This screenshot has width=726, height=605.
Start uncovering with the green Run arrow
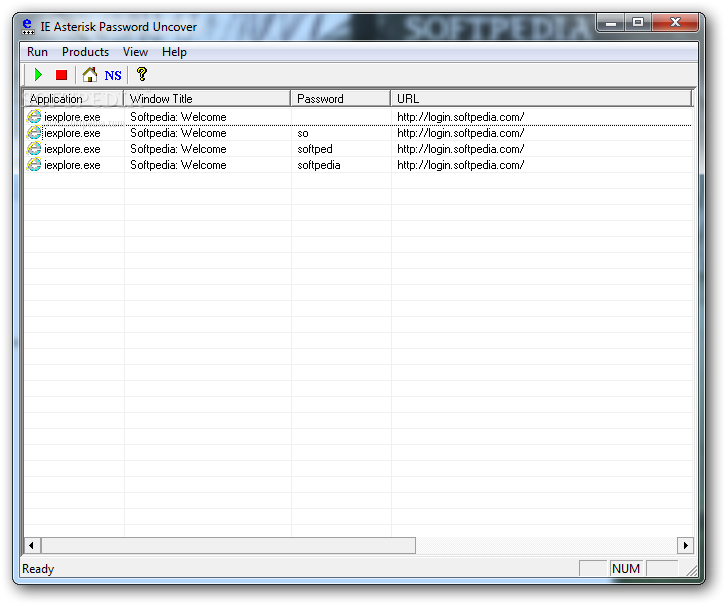click(x=38, y=75)
